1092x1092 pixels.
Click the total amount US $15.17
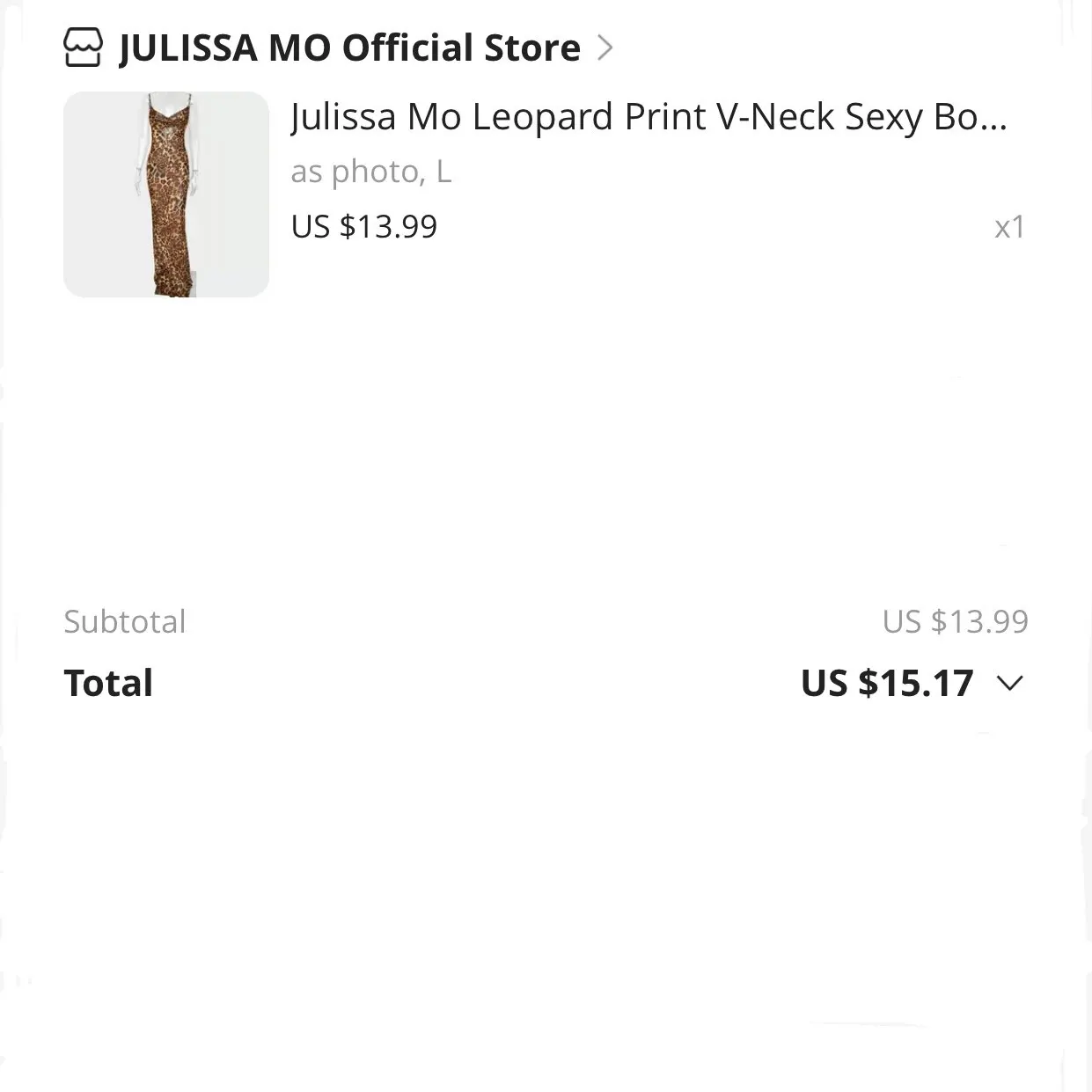(x=887, y=683)
